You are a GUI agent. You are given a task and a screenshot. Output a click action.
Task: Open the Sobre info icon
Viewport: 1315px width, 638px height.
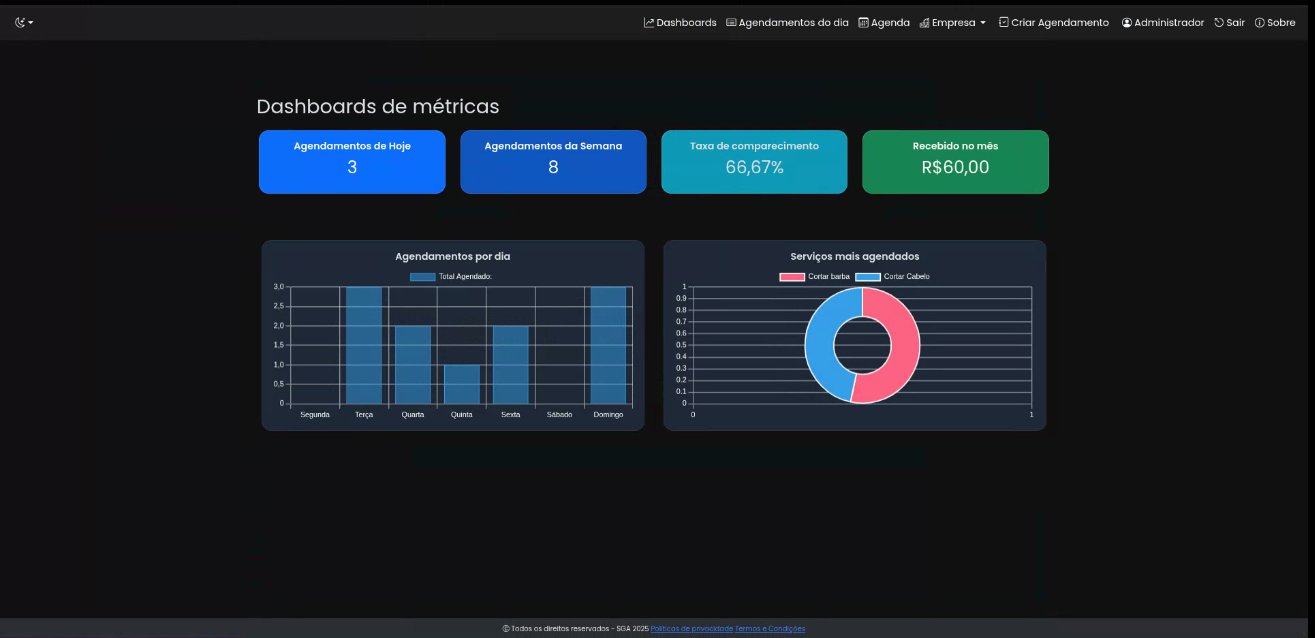pyautogui.click(x=1260, y=22)
